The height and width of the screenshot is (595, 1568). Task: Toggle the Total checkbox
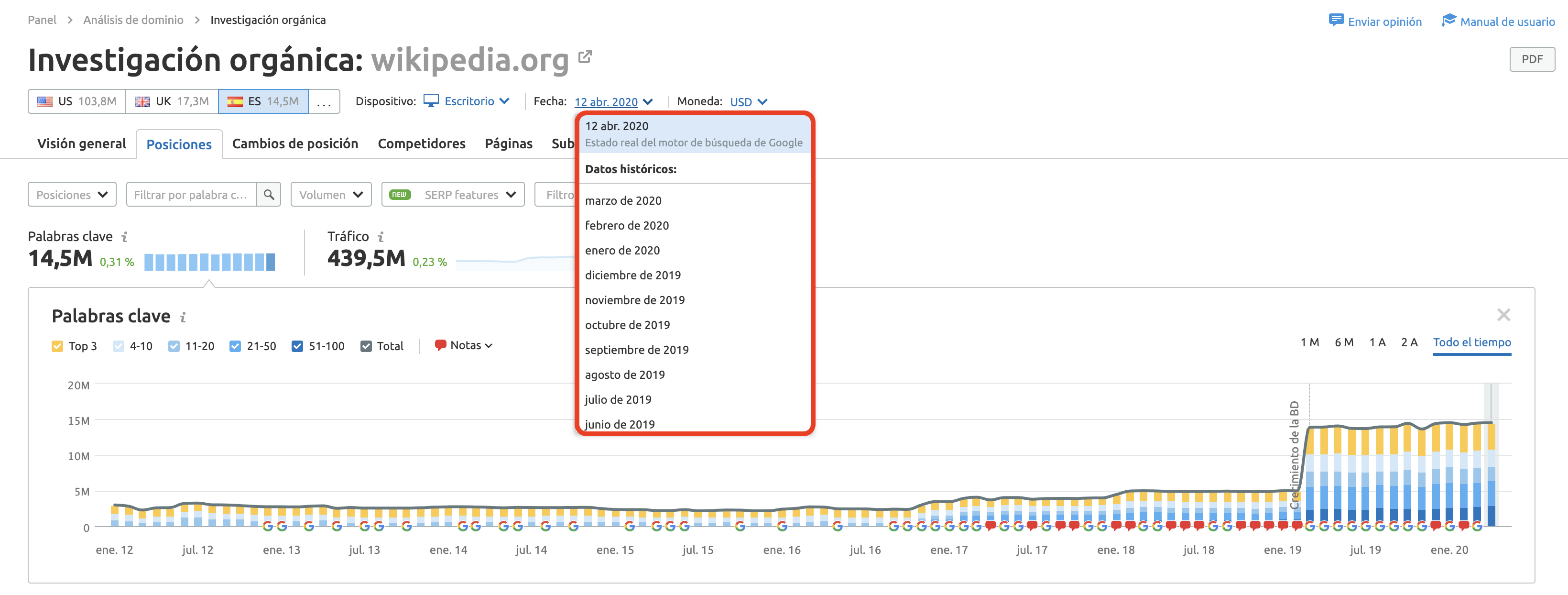click(366, 346)
